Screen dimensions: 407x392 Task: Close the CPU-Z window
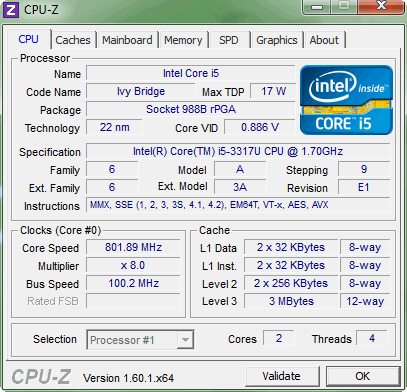pos(381,7)
